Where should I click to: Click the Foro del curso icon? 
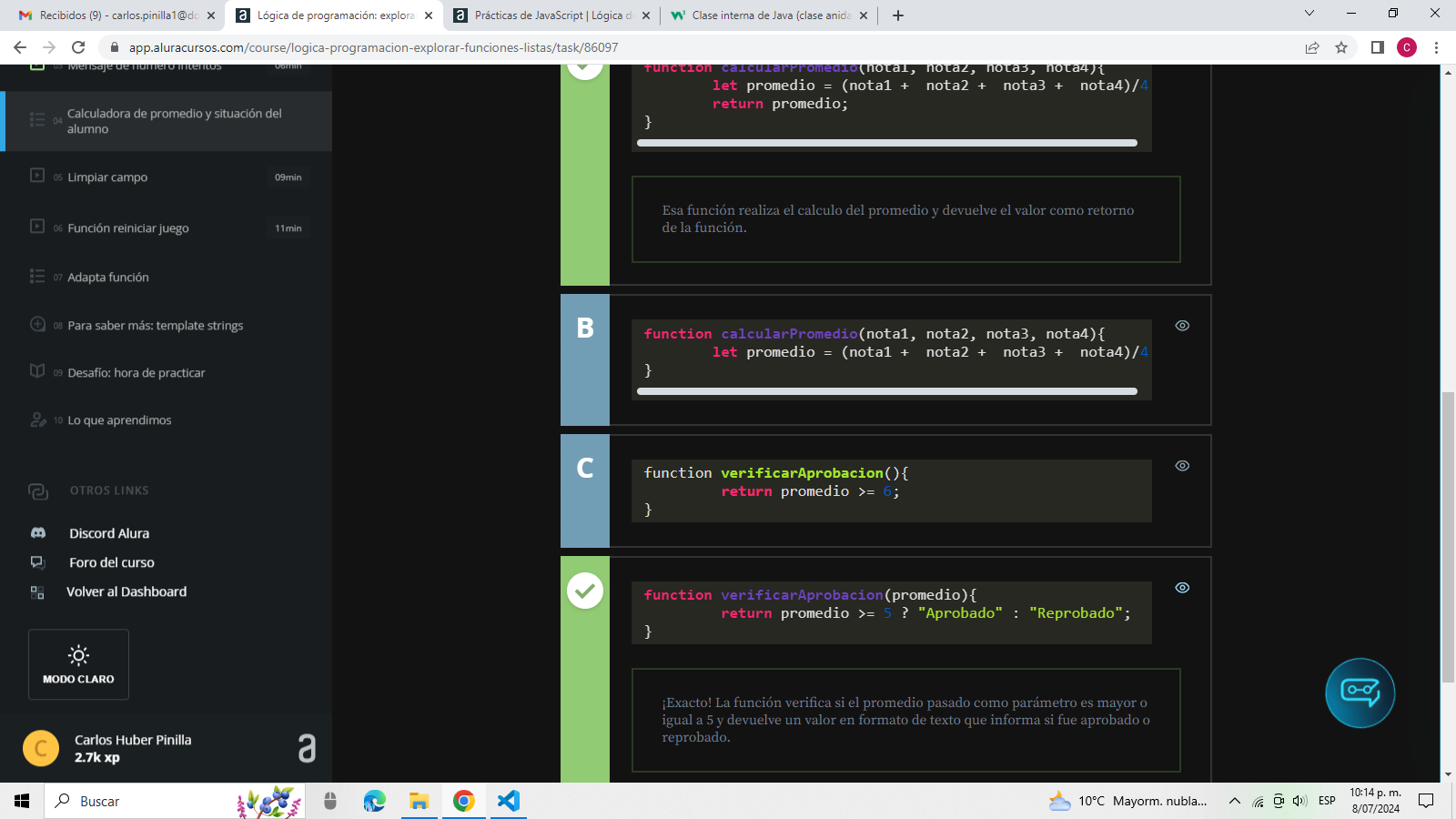click(37, 562)
